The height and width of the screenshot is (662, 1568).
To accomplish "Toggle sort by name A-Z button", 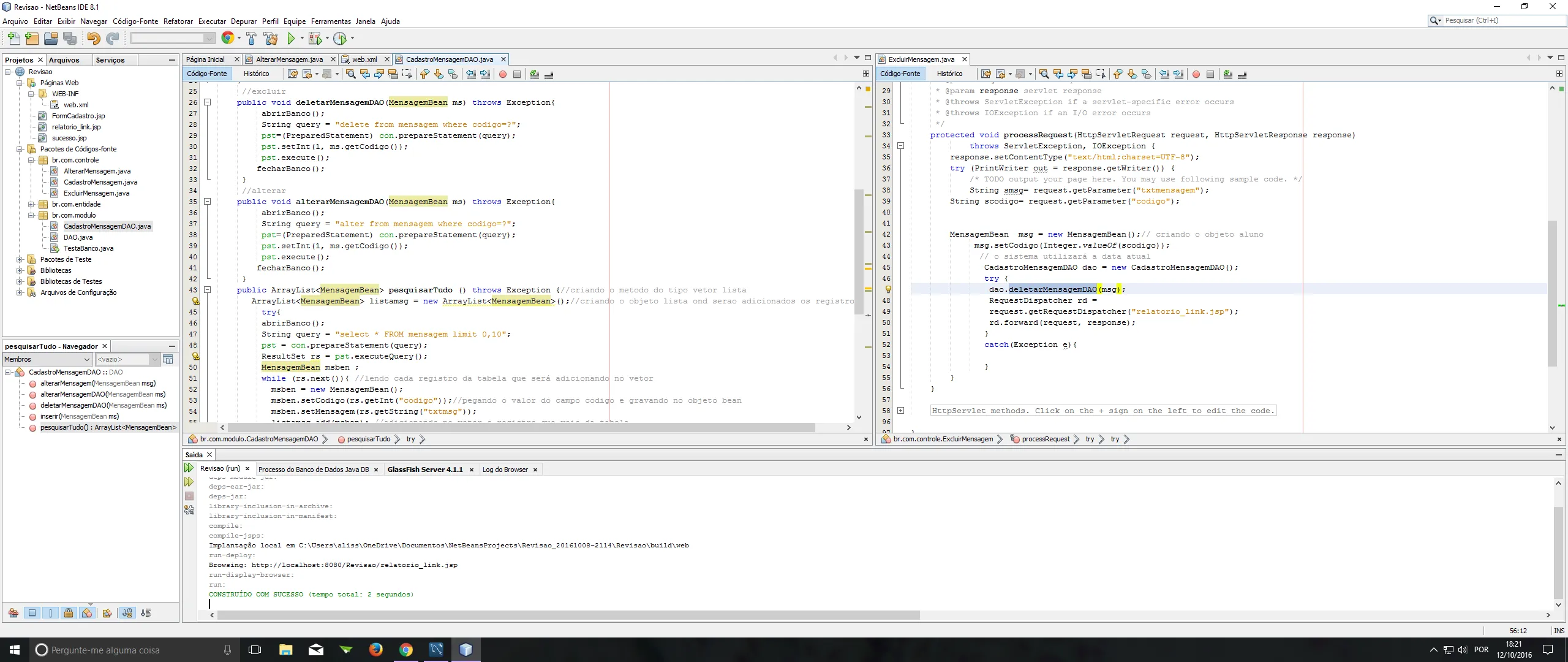I will coord(127,613).
